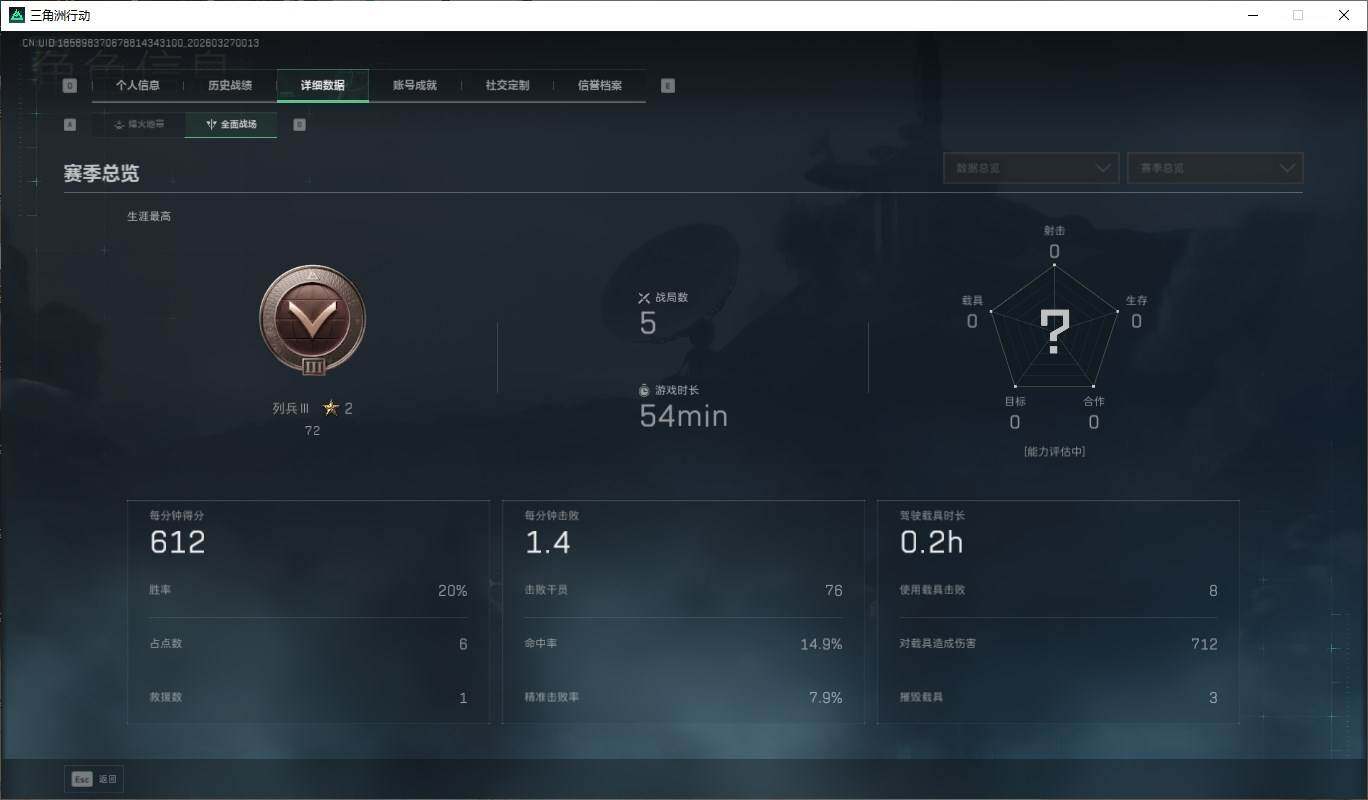The height and width of the screenshot is (800, 1368).
Task: Open the 历史战绩 tab
Action: tap(230, 86)
